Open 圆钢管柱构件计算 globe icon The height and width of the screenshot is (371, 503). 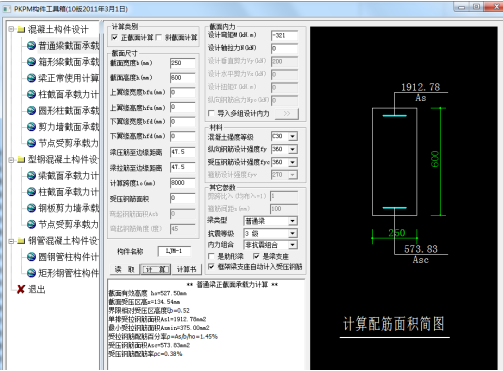(x=31, y=257)
